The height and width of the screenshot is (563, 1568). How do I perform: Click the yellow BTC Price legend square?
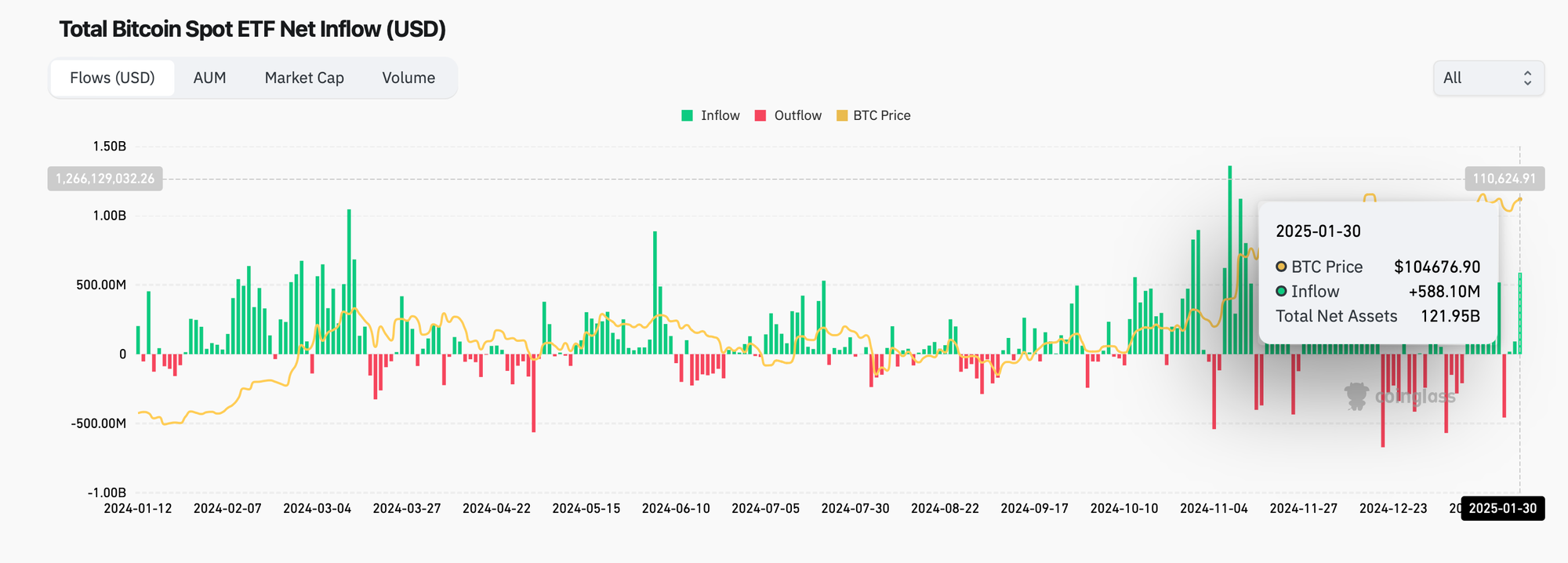(x=842, y=115)
